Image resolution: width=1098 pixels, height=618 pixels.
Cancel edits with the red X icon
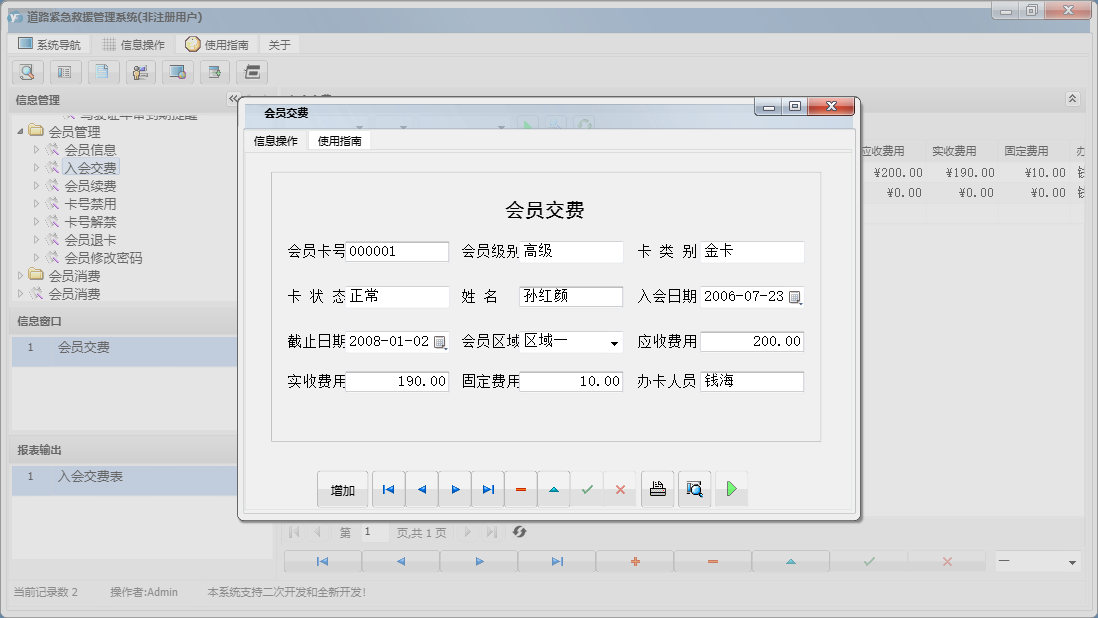pos(620,489)
